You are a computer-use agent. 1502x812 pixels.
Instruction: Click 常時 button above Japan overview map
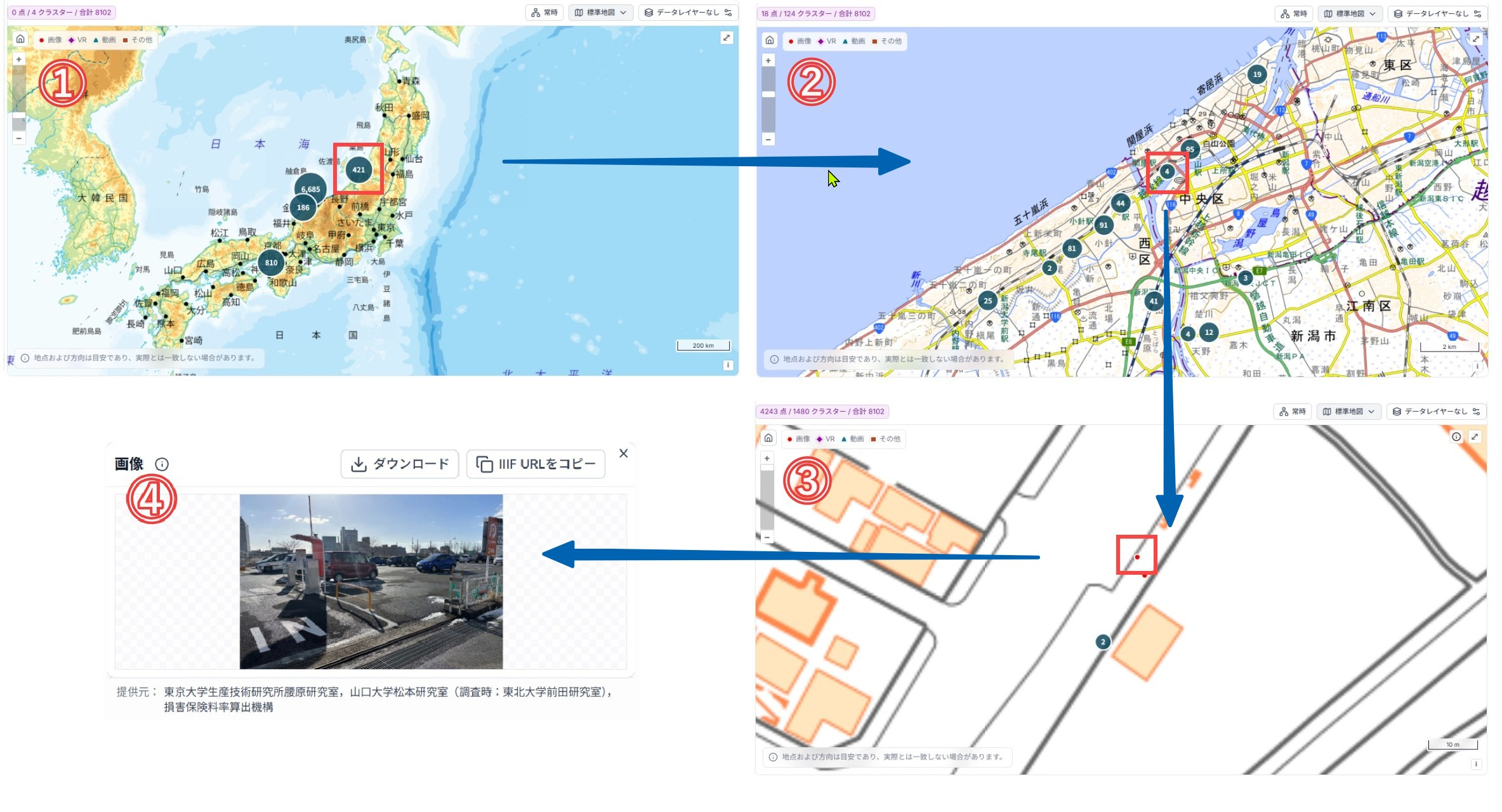[544, 13]
